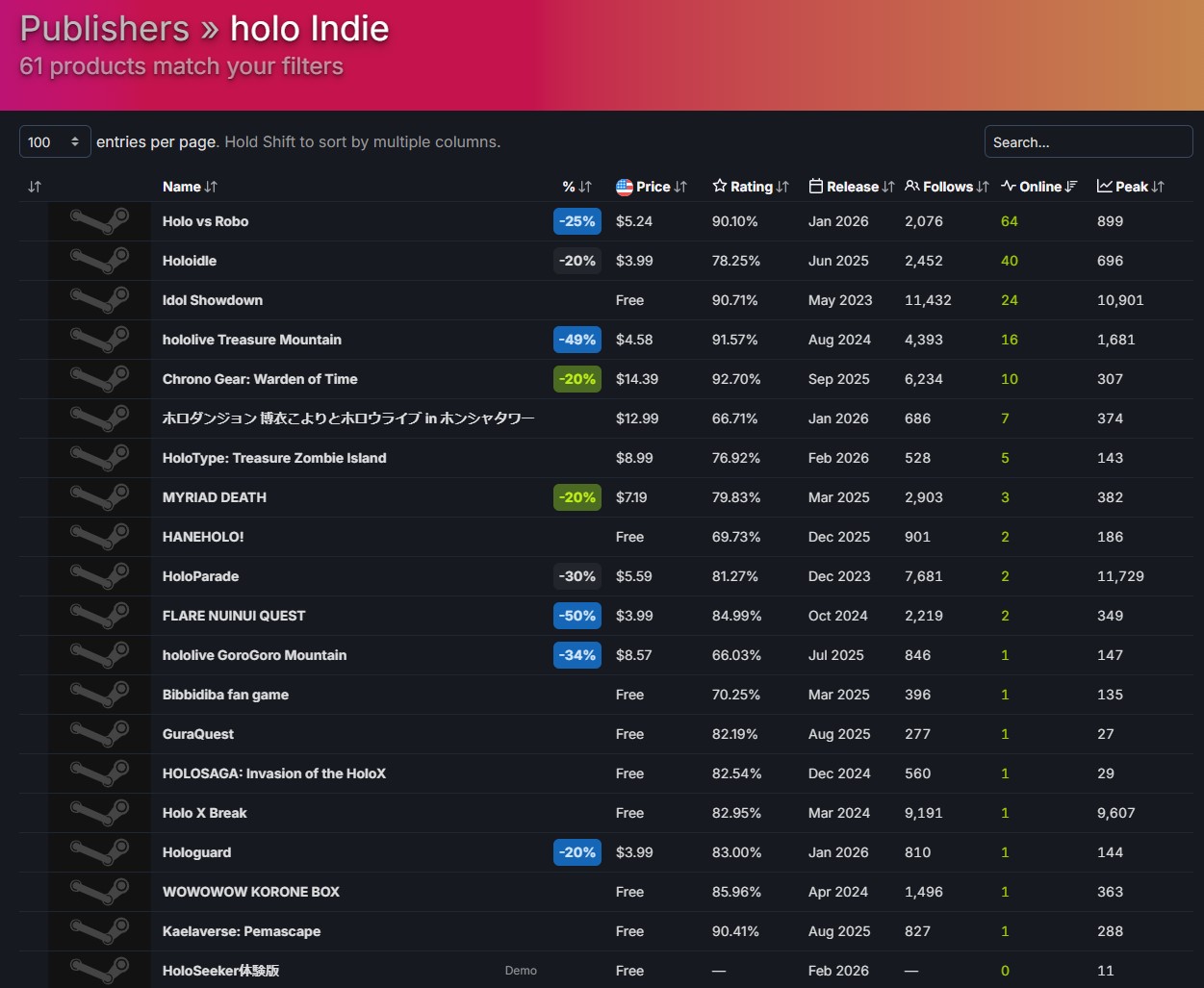Select online count 64 for Holo vs Robo
The width and height of the screenshot is (1204, 988).
click(x=1010, y=221)
